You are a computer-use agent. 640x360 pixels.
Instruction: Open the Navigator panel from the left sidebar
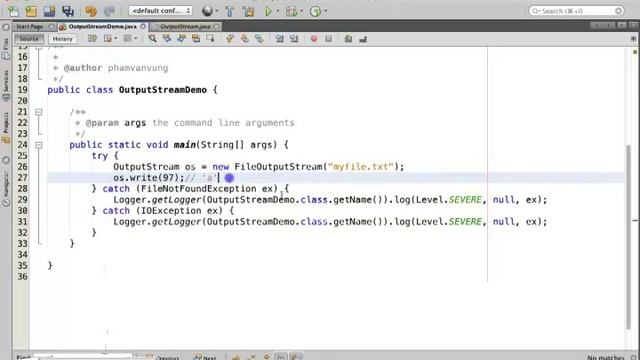[6, 188]
